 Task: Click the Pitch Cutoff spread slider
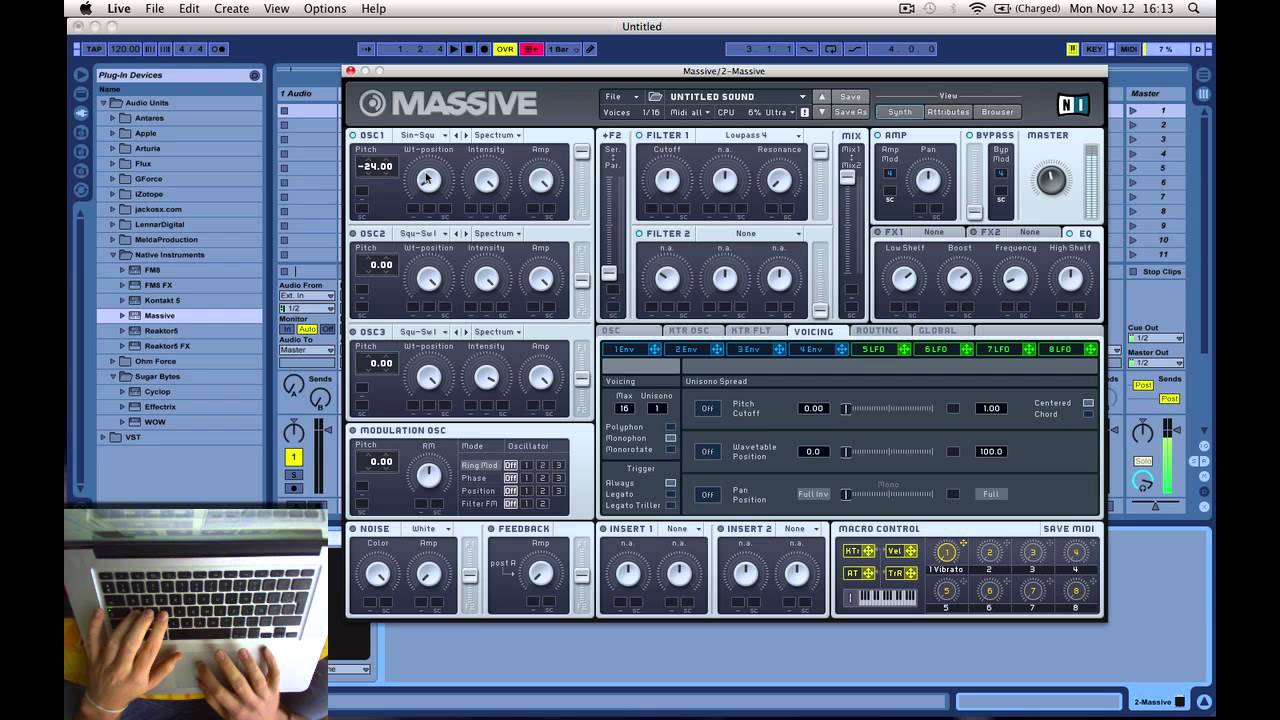pyautogui.click(x=889, y=409)
